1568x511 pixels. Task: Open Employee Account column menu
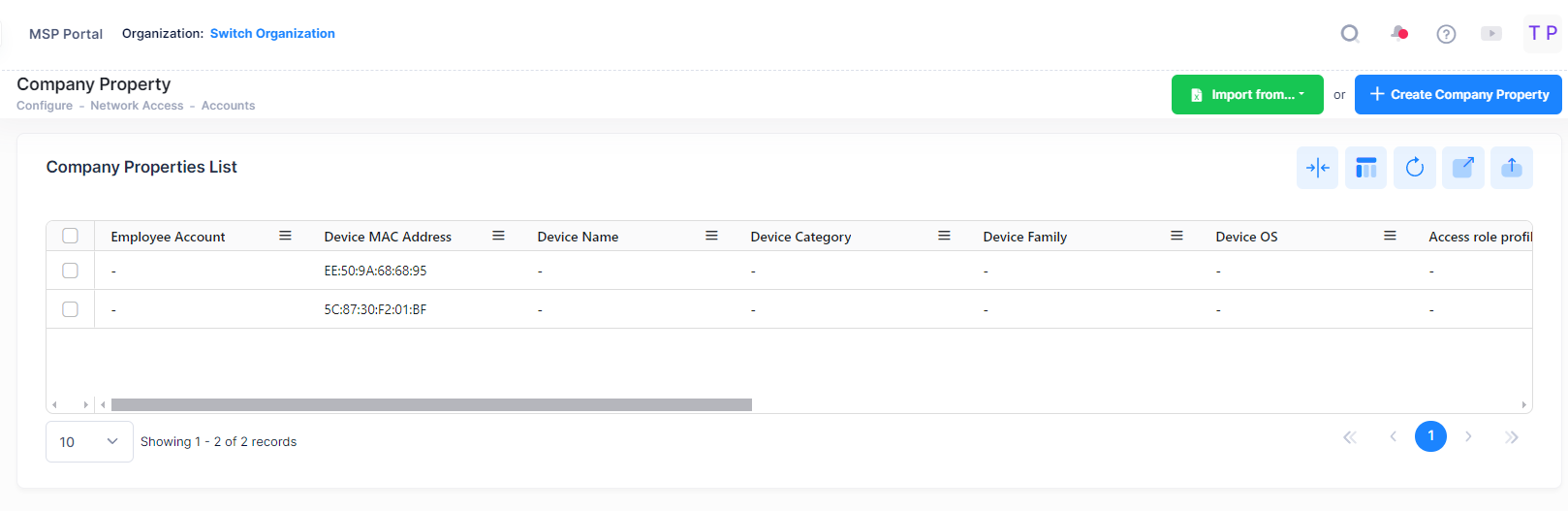pos(285,236)
